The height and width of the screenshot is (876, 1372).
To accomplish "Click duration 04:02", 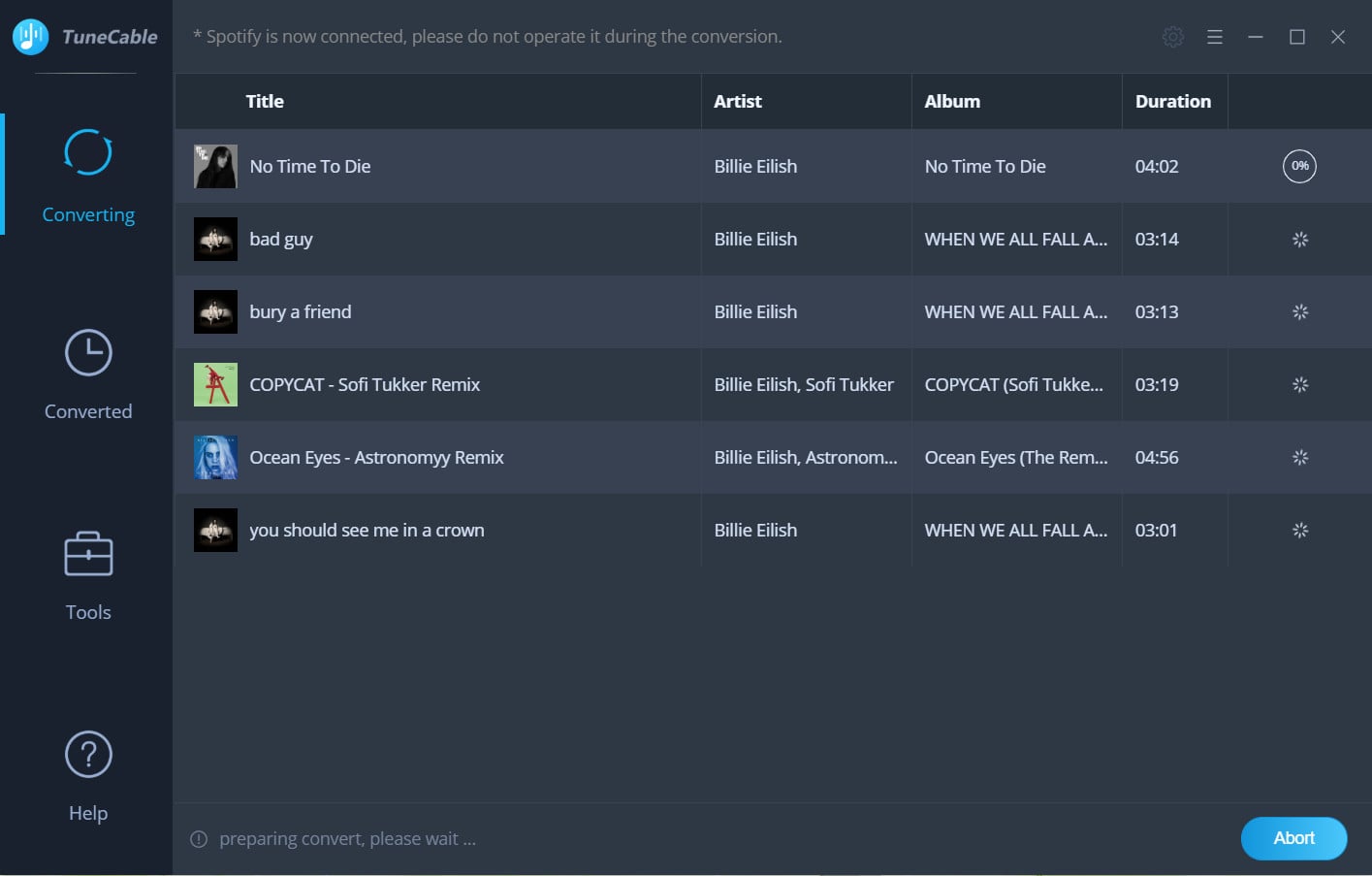I will point(1157,166).
